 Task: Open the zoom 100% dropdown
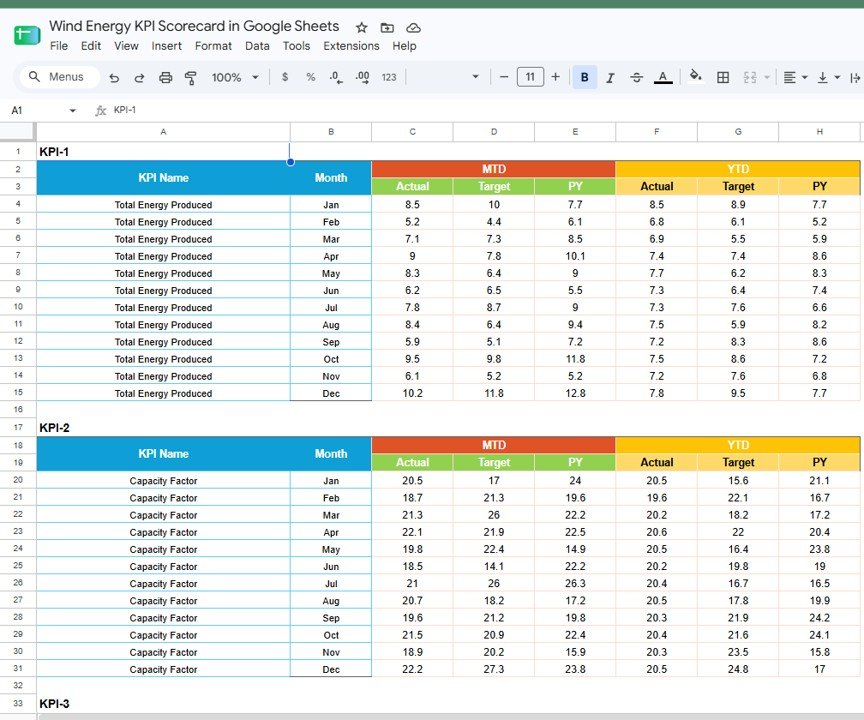click(x=235, y=78)
